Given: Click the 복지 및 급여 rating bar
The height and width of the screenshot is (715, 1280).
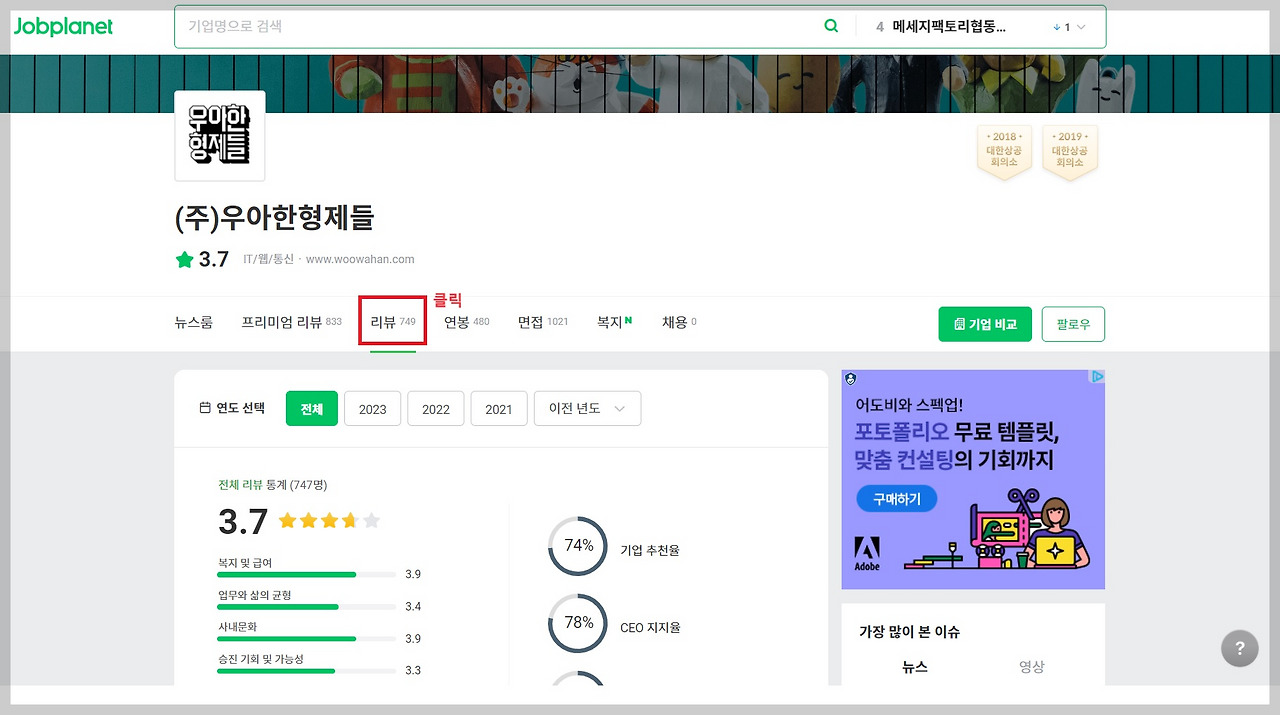Looking at the screenshot, I should [307, 575].
